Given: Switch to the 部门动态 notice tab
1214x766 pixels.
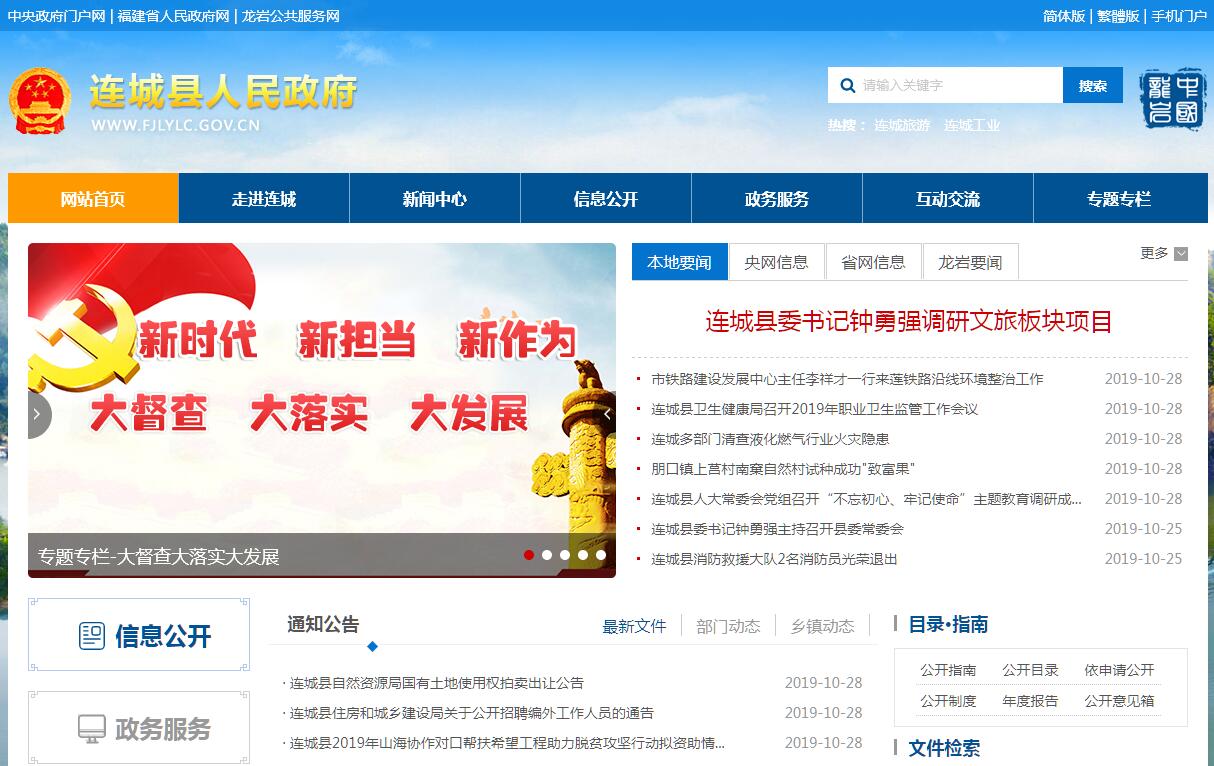Looking at the screenshot, I should point(728,626).
